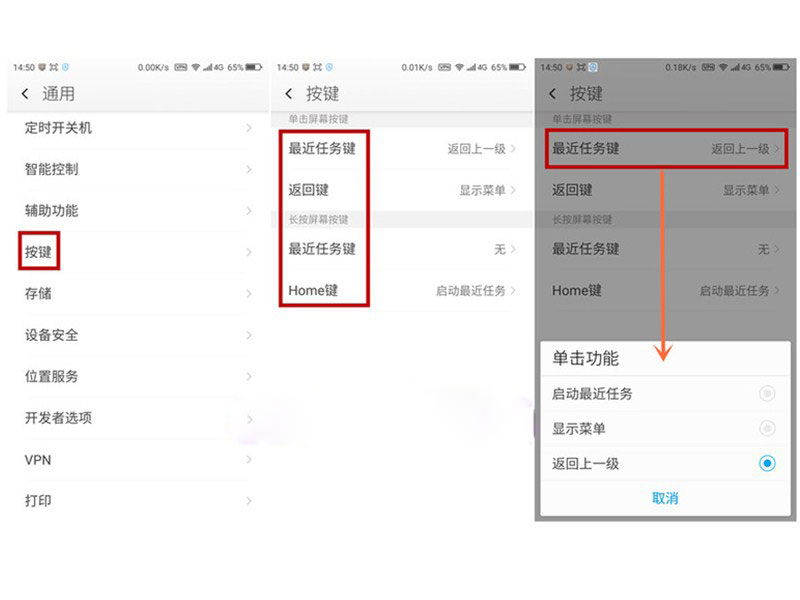Open 定时开关机 setting

pos(138,128)
